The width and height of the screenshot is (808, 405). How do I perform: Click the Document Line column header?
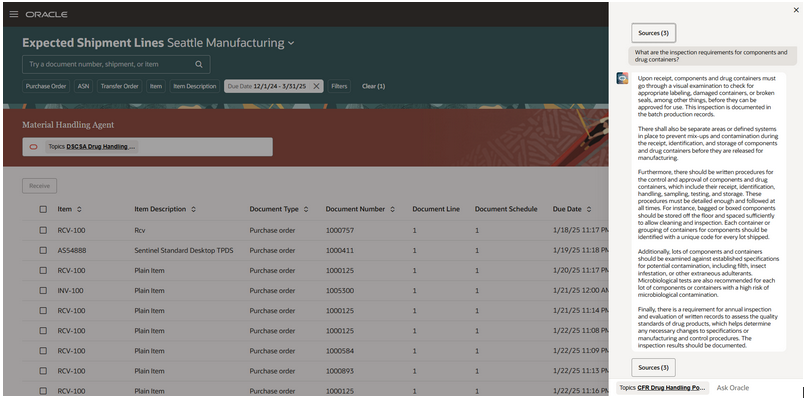[x=436, y=209]
